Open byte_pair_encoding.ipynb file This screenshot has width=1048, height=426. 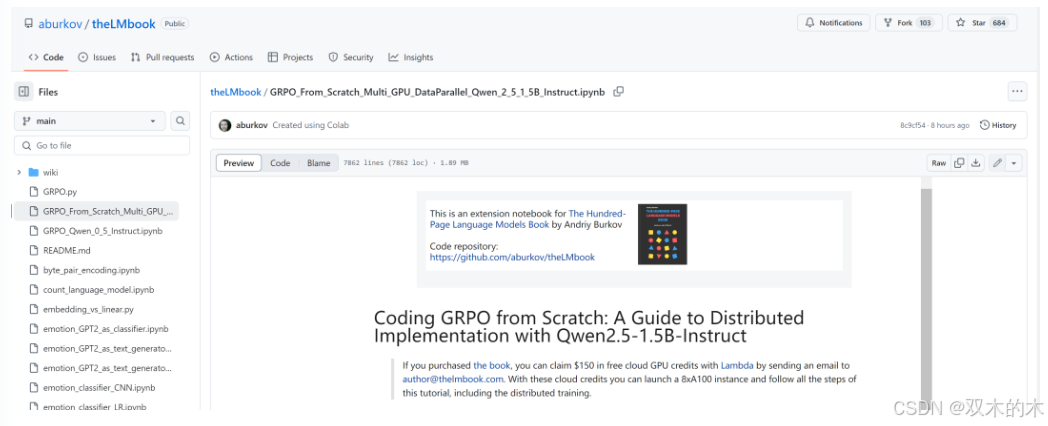pyautogui.click(x=91, y=270)
